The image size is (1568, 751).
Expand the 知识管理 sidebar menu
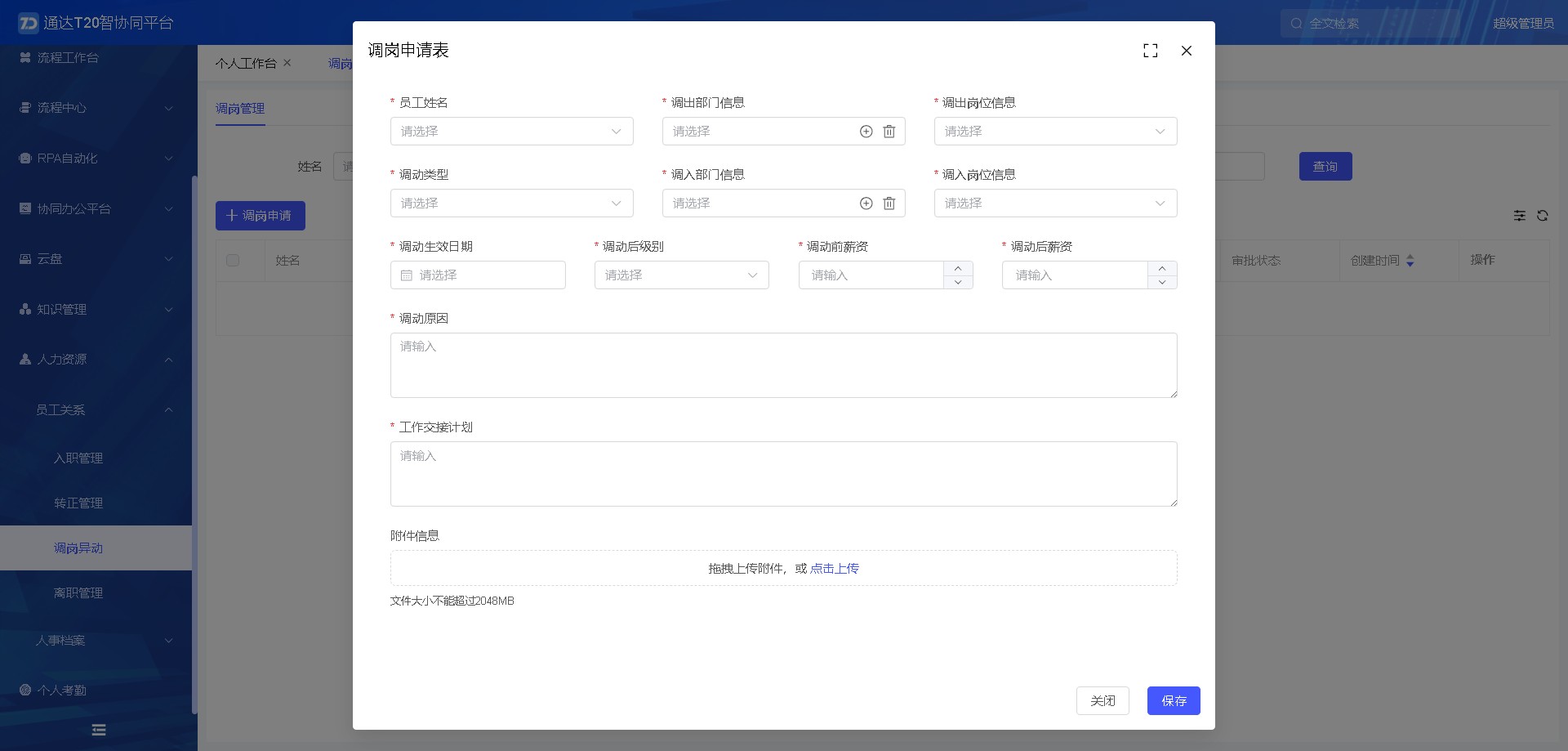click(x=169, y=310)
